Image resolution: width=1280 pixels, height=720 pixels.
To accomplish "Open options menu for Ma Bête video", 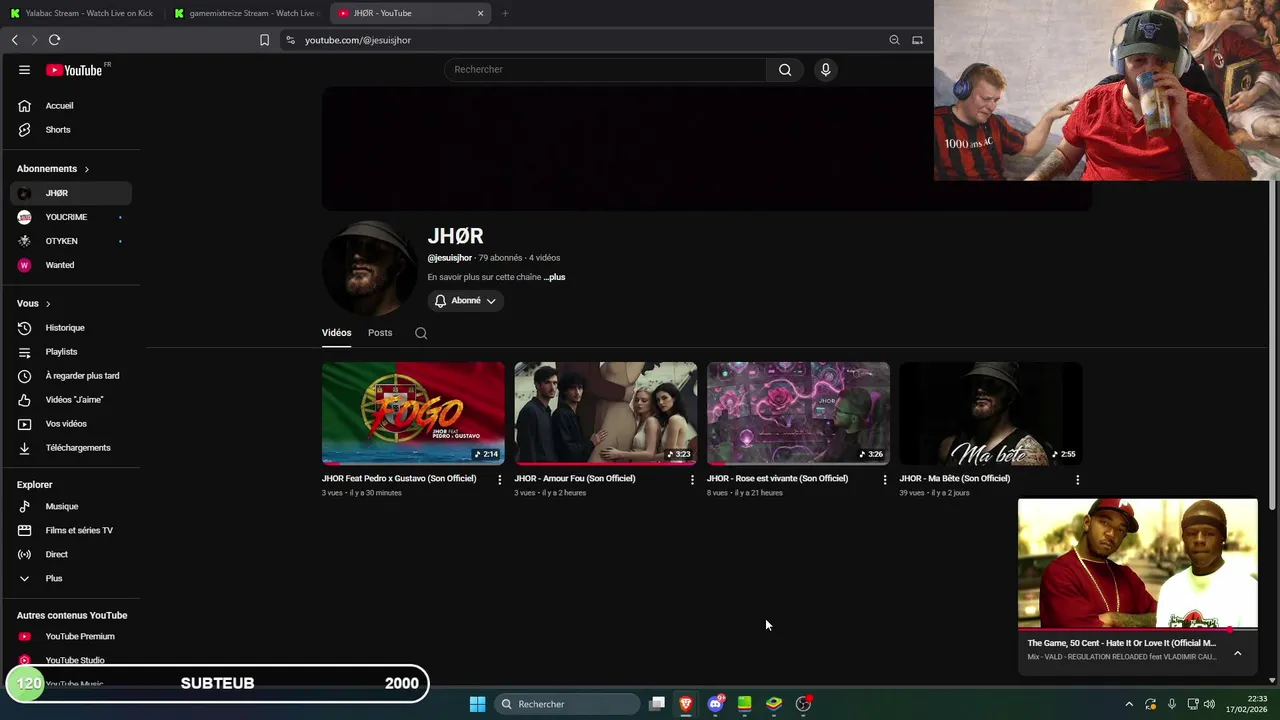I will (1077, 480).
